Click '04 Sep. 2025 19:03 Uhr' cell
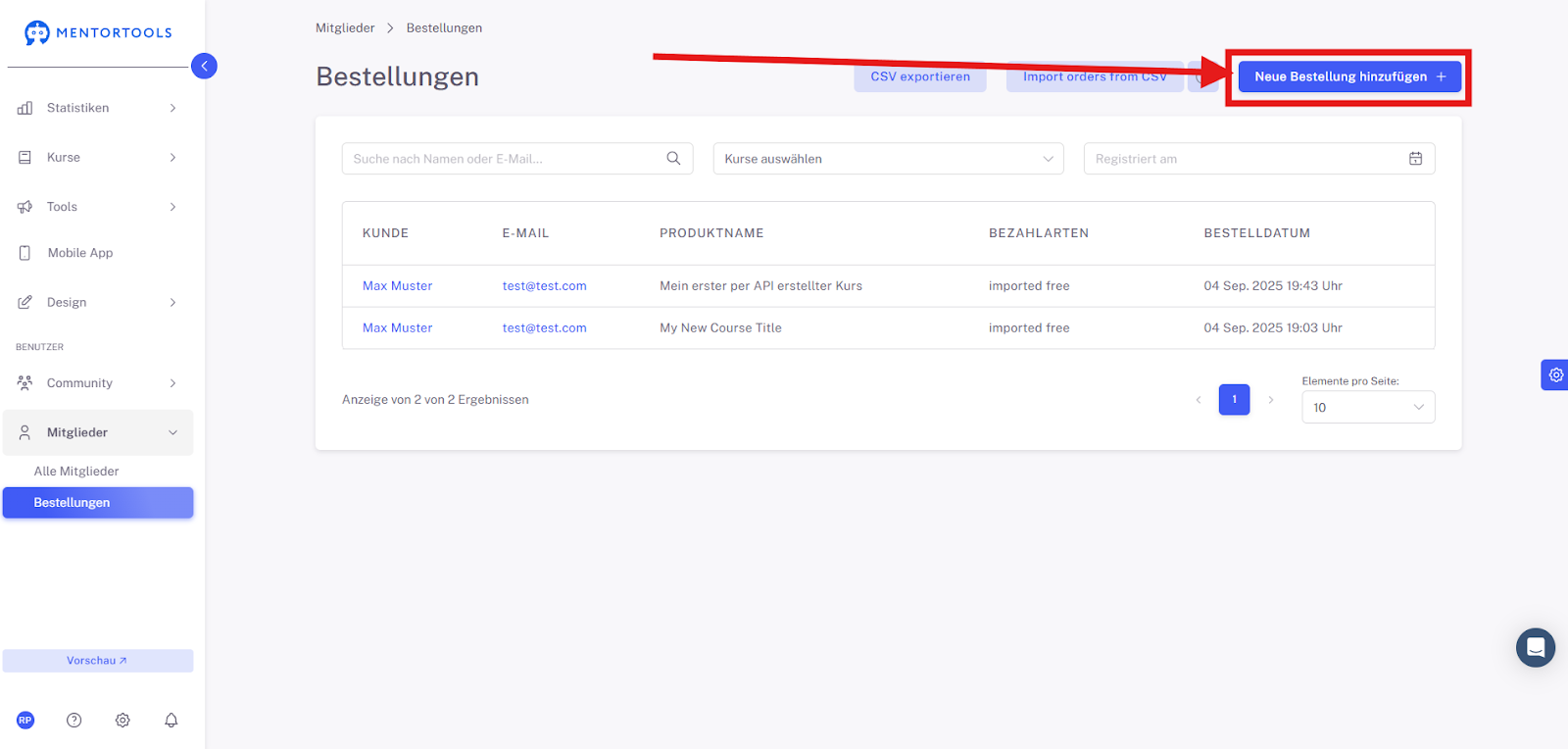Viewport: 1568px width, 749px height. pyautogui.click(x=1273, y=327)
